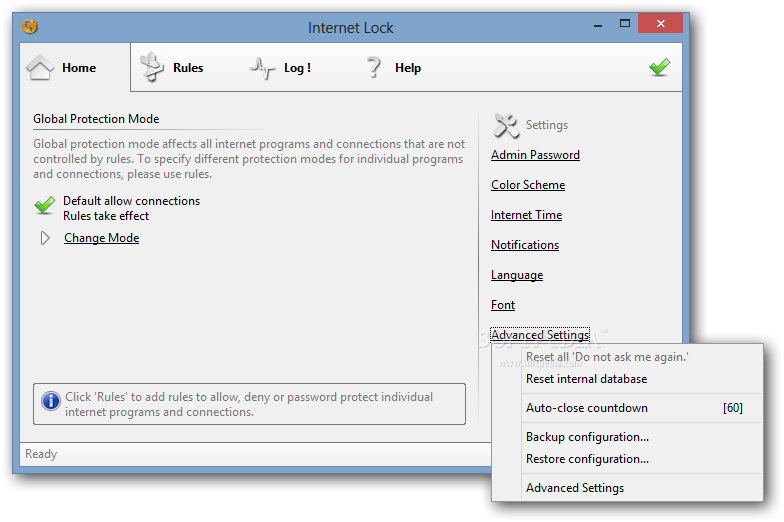784x522 pixels.
Task: Click Advanced Settings at menu bottom
Action: coord(575,488)
